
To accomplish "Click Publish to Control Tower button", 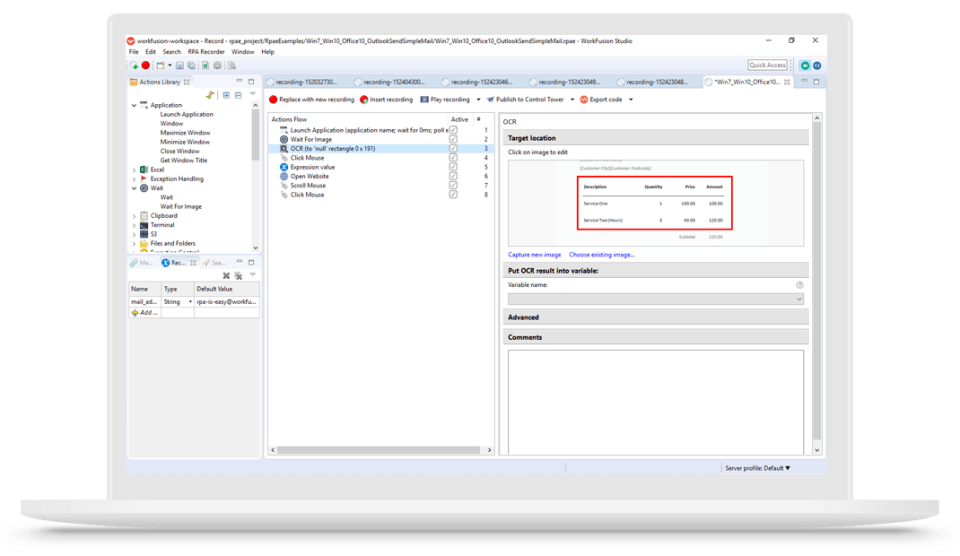I will 525,100.
